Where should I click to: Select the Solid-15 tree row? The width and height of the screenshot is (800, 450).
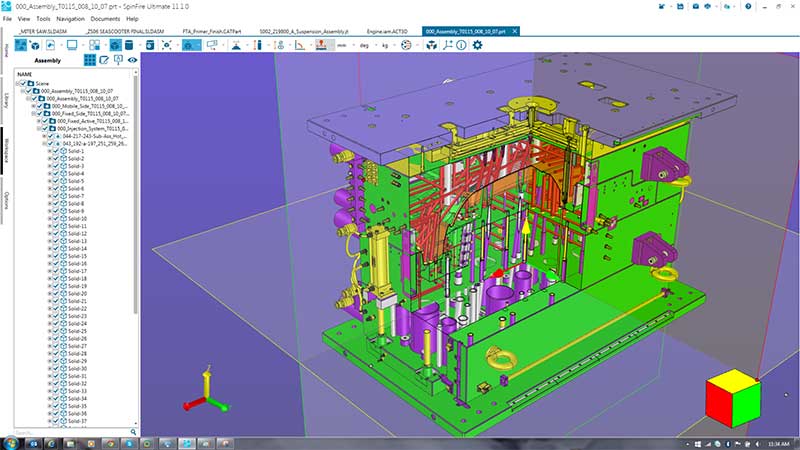pos(77,256)
